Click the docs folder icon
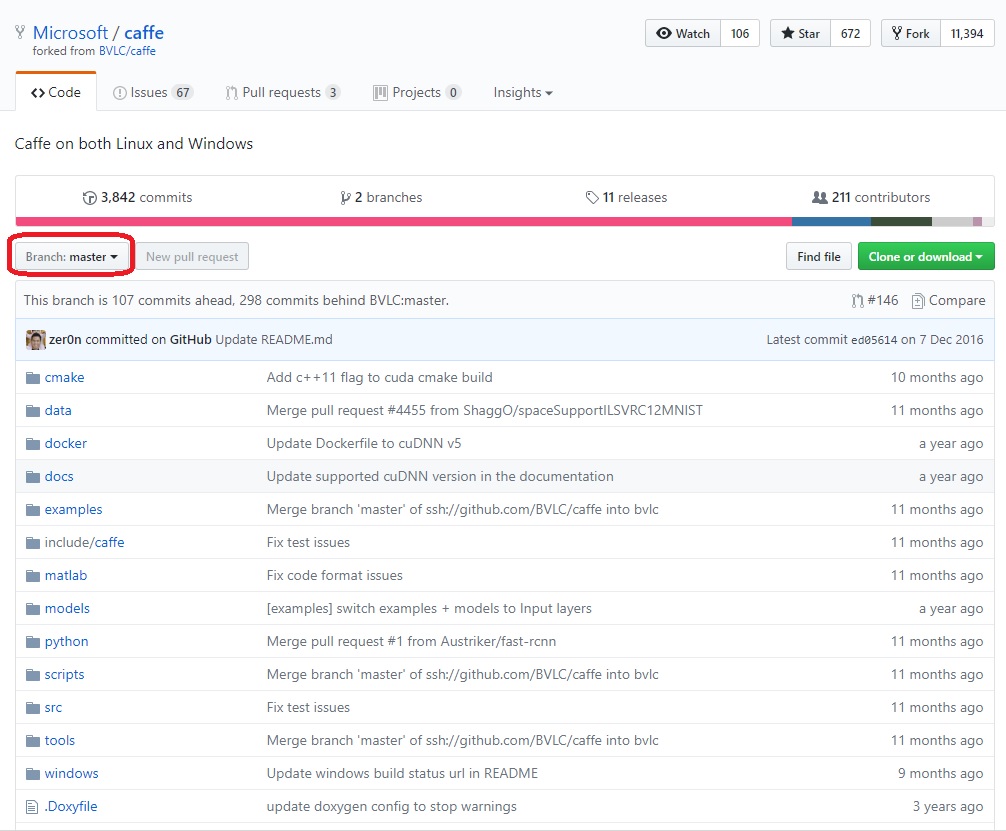1006x831 pixels. coord(33,477)
